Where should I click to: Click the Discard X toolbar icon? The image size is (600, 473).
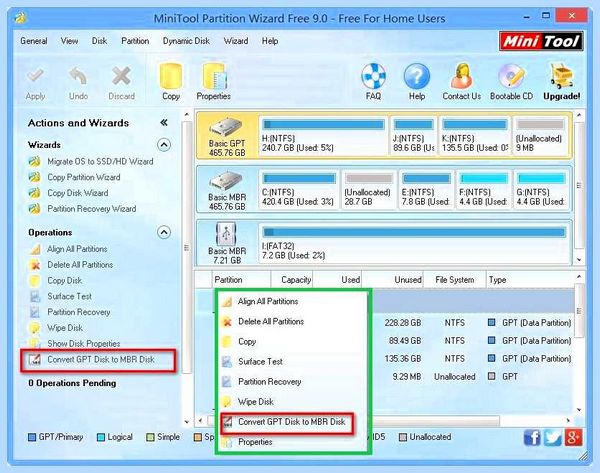pos(121,76)
